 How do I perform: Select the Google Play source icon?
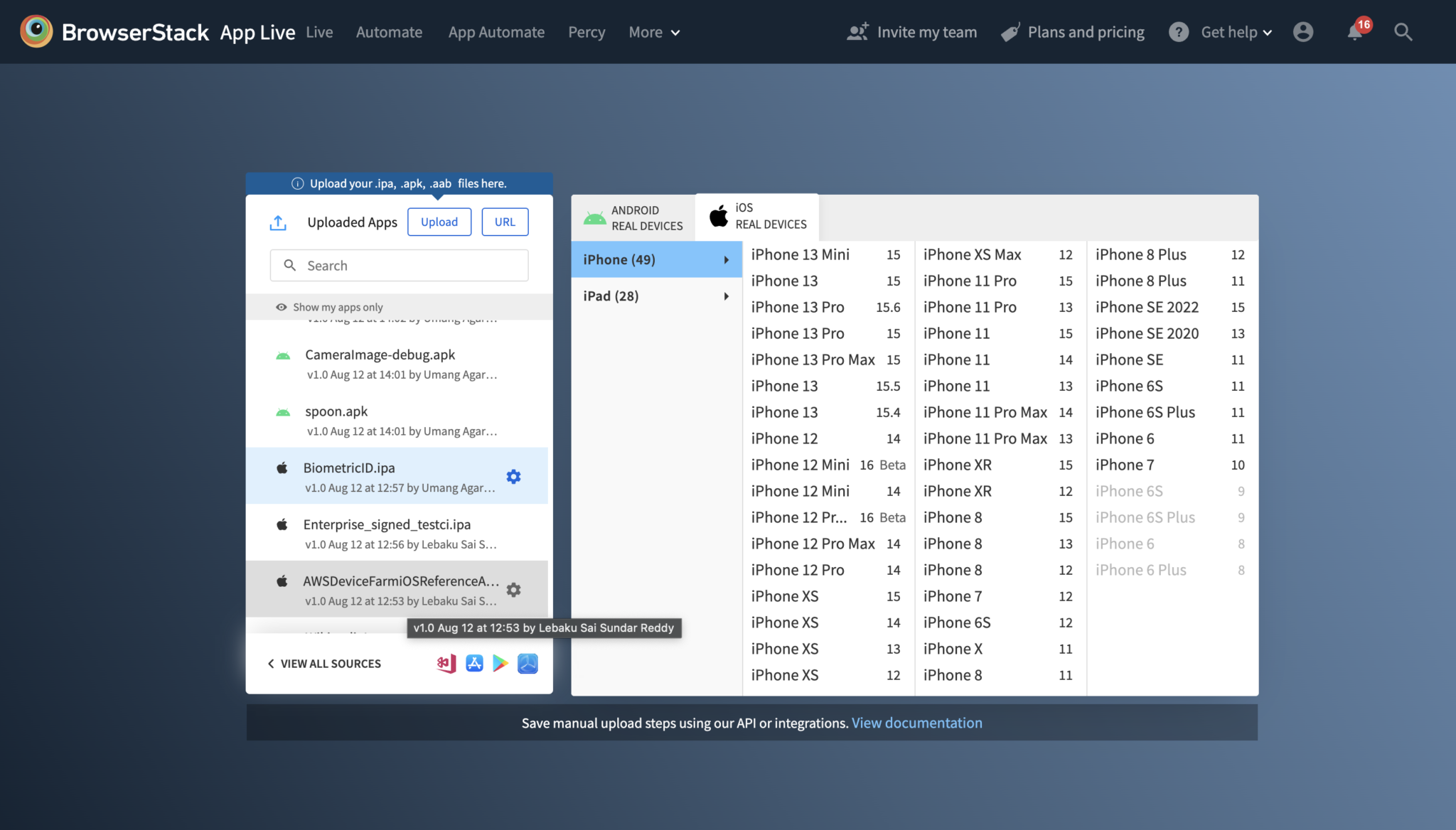tap(500, 663)
